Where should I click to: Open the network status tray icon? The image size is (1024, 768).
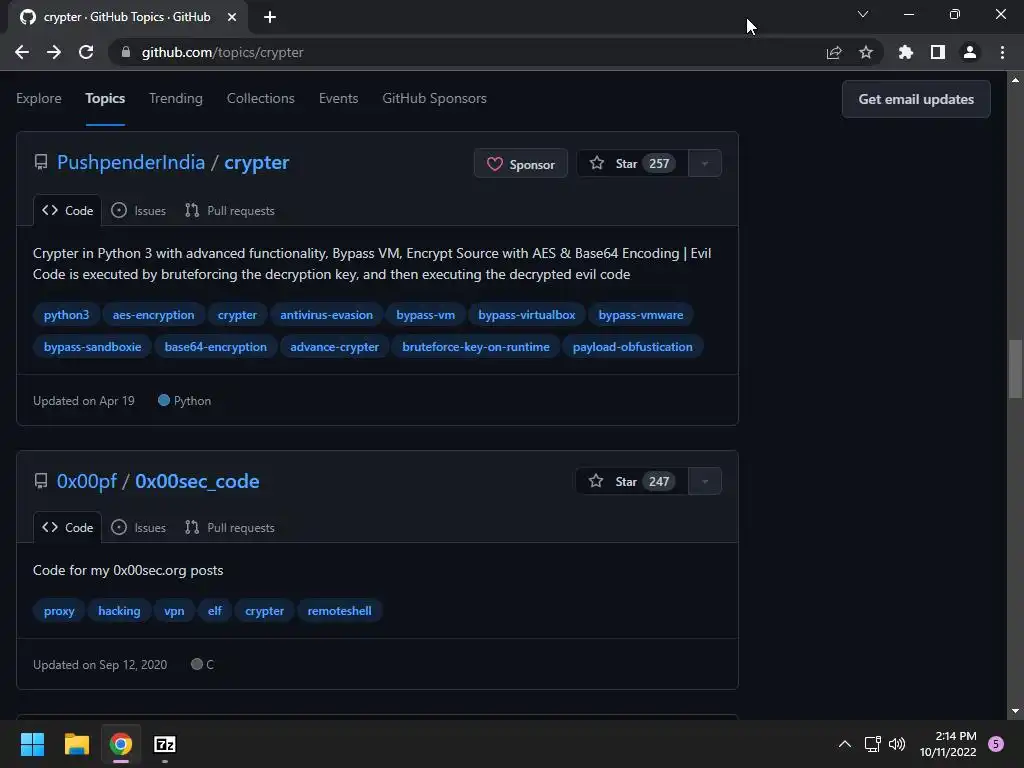click(x=872, y=744)
